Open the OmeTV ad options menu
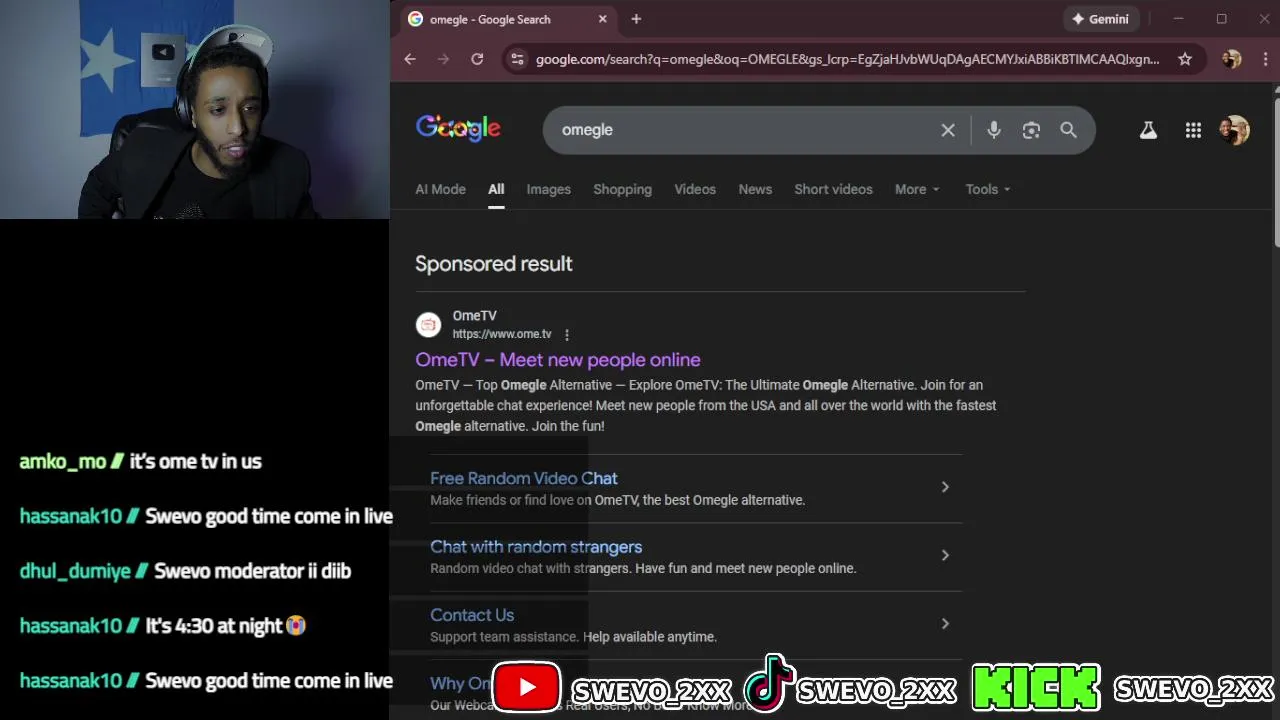The width and height of the screenshot is (1280, 720). point(567,335)
